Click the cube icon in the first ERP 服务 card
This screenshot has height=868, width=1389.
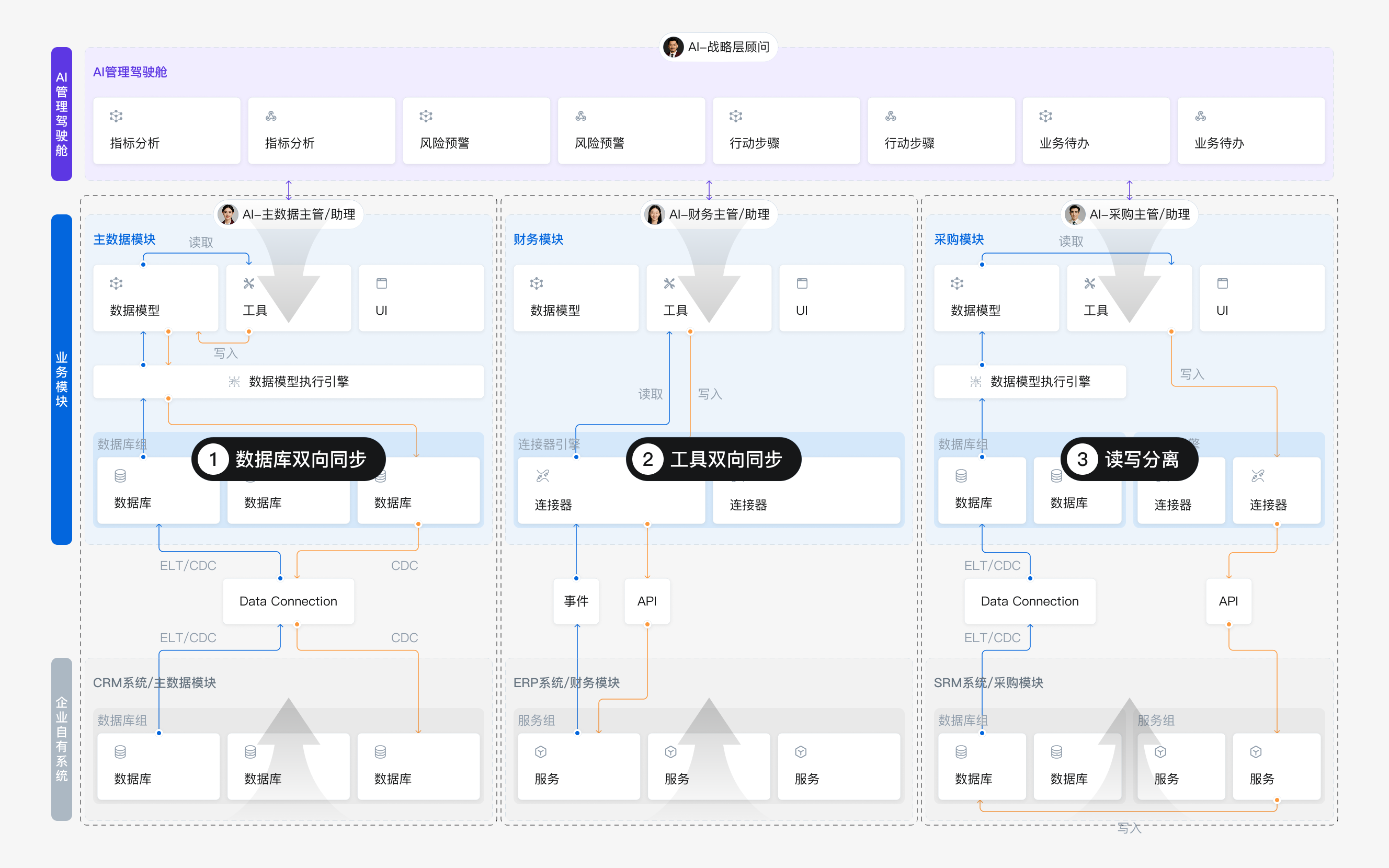tap(541, 752)
